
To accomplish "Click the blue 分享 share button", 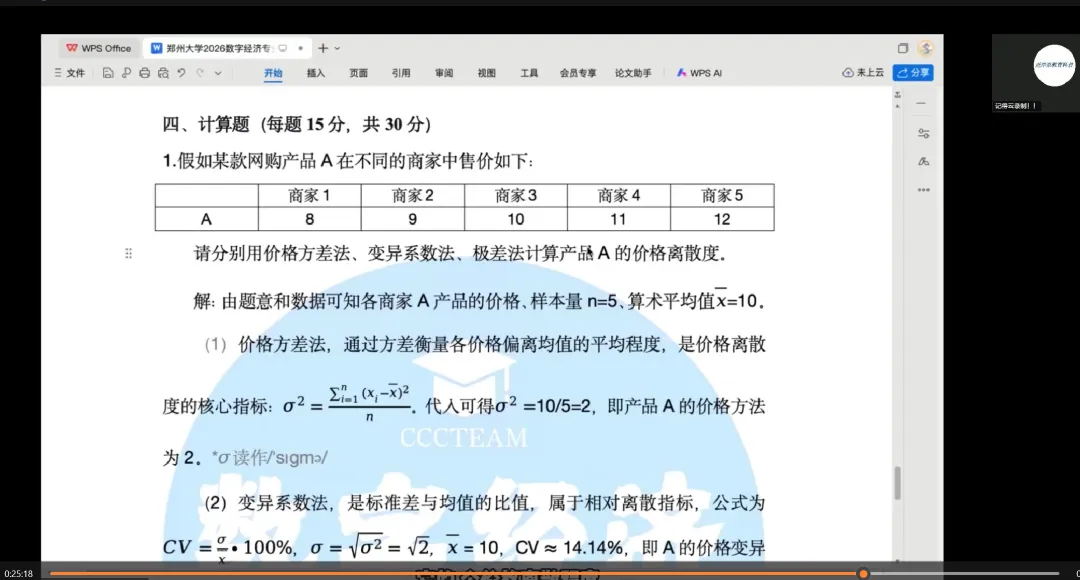I will tap(913, 72).
